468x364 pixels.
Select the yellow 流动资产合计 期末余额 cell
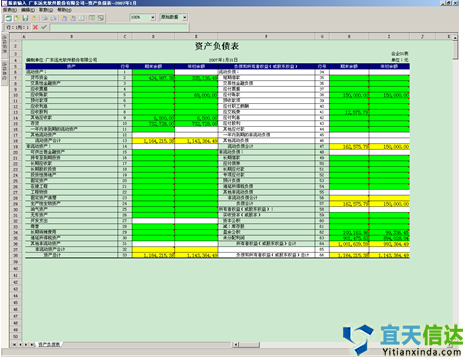(x=153, y=141)
